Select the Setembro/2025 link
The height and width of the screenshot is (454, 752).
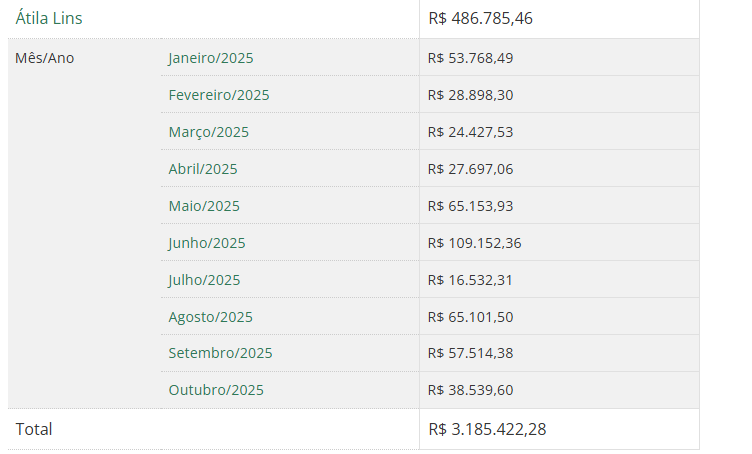coord(220,353)
